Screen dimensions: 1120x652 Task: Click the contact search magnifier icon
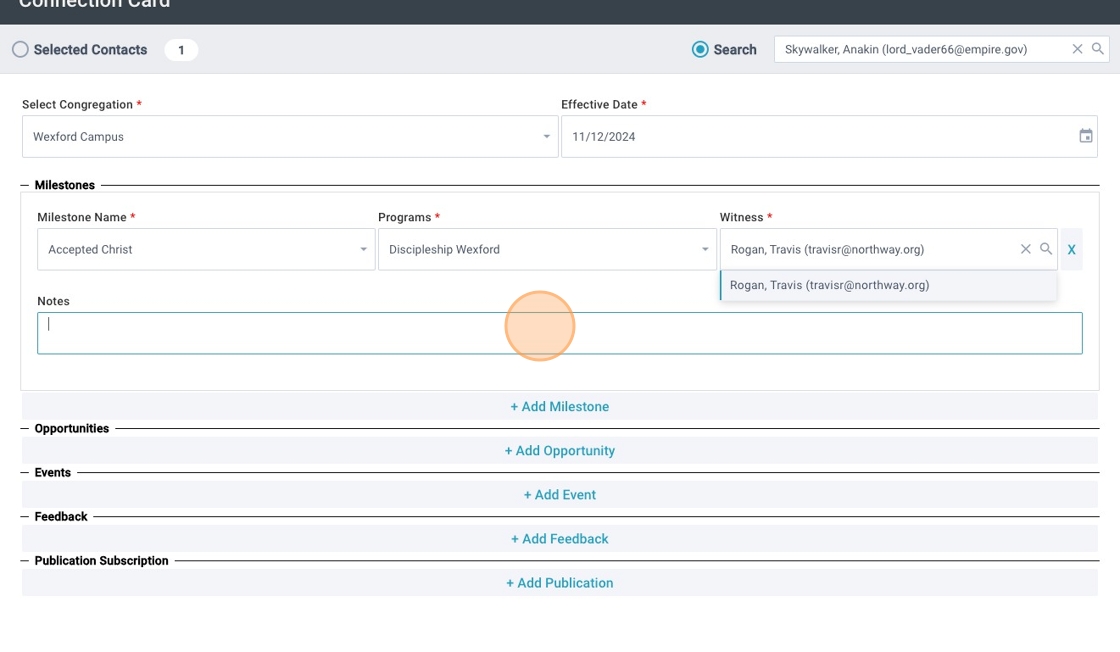tap(1098, 49)
